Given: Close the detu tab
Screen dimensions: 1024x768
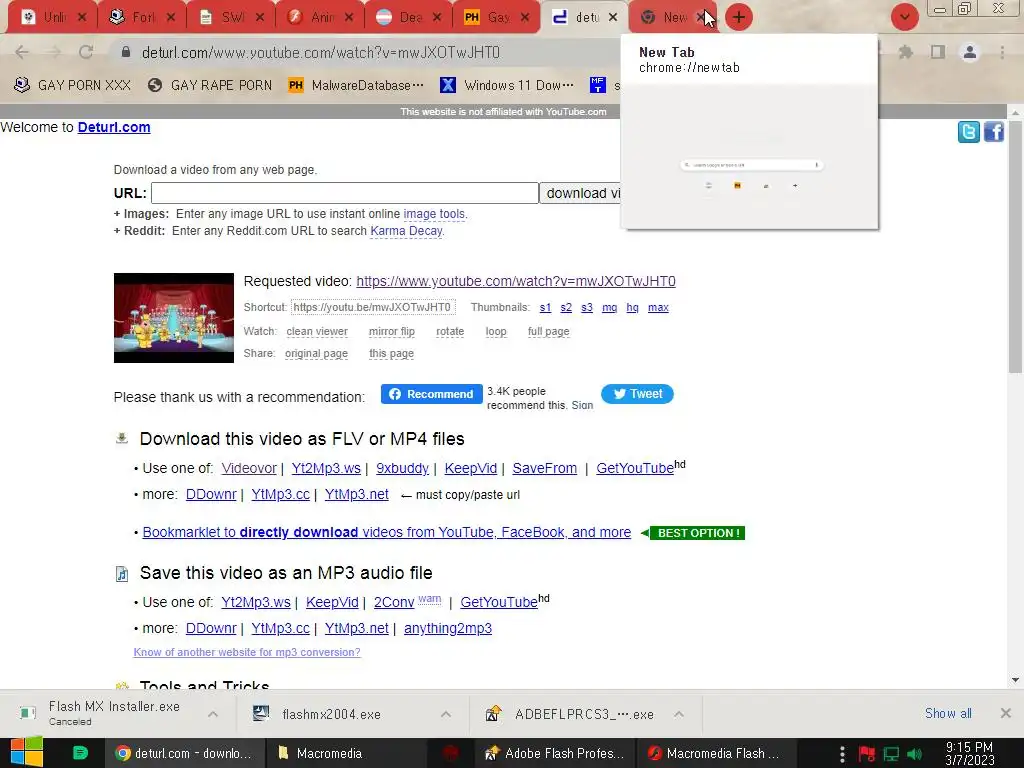Looking at the screenshot, I should coord(613,18).
